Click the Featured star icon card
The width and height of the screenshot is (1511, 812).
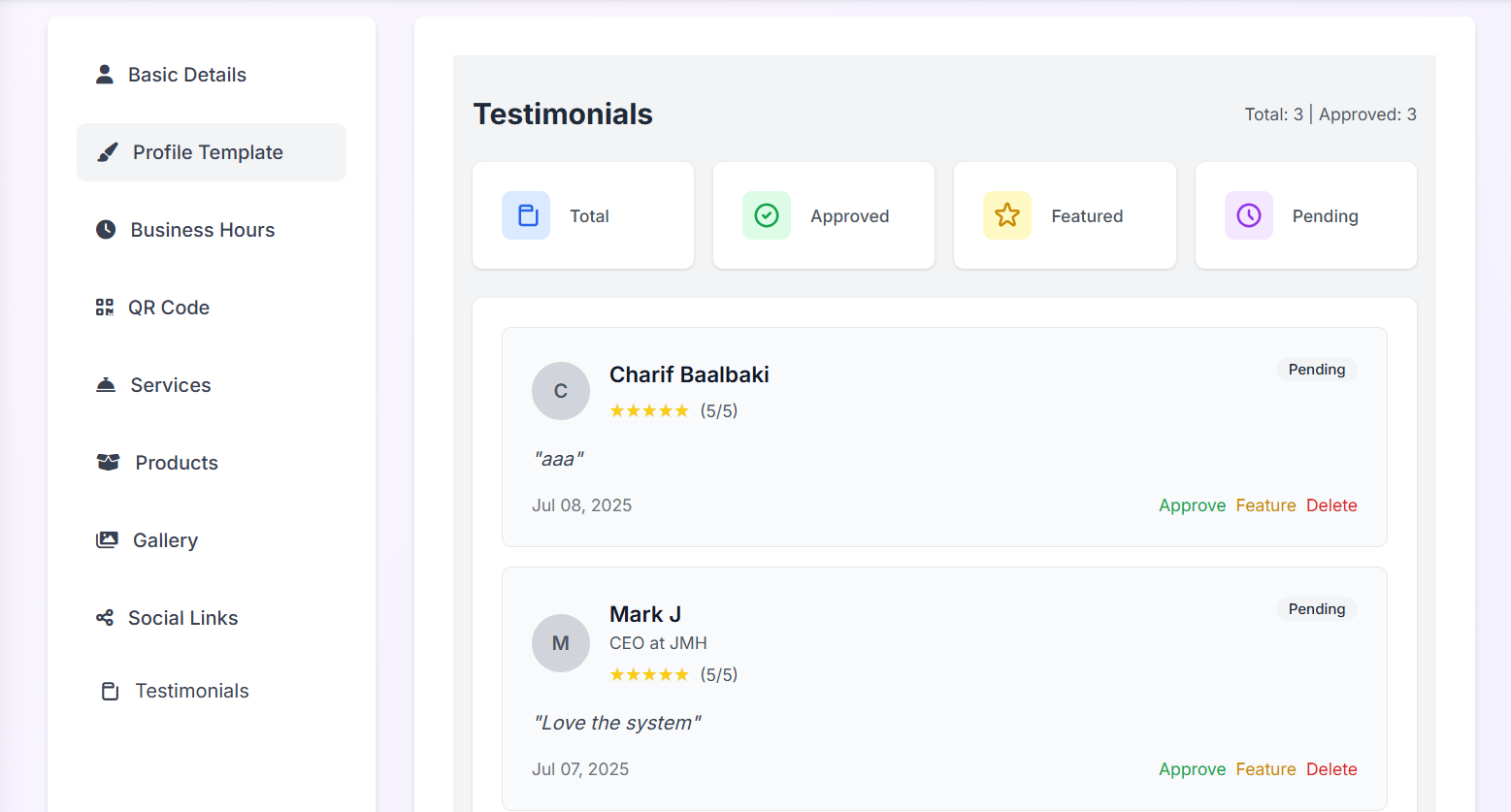click(1007, 215)
